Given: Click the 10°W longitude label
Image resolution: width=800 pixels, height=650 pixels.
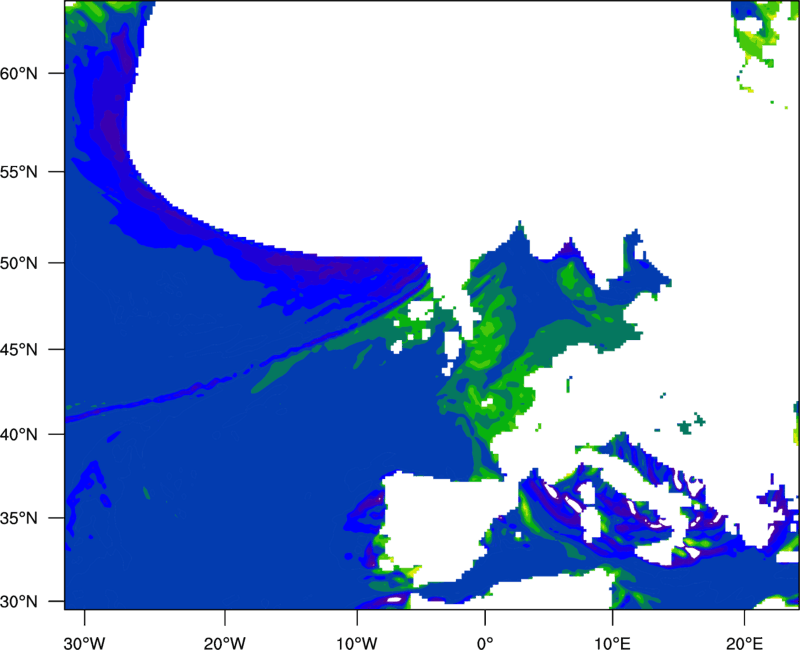Looking at the screenshot, I should [357, 643].
